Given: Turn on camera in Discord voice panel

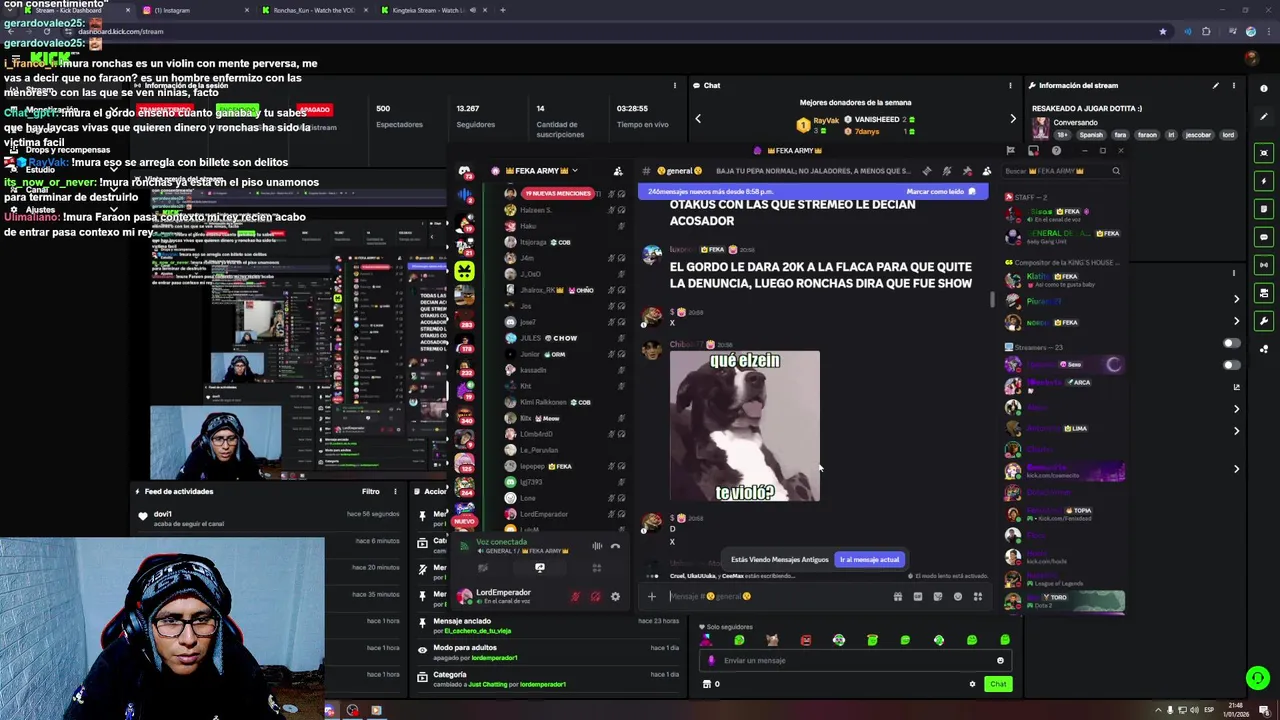Looking at the screenshot, I should point(483,568).
